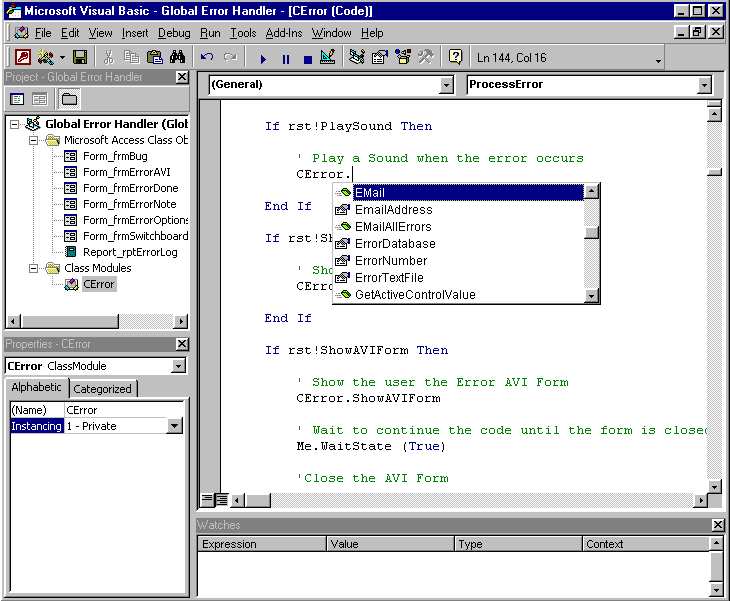This screenshot has height=601, width=730.
Task: Toggle Folders icon in Project panel
Action: [x=69, y=99]
